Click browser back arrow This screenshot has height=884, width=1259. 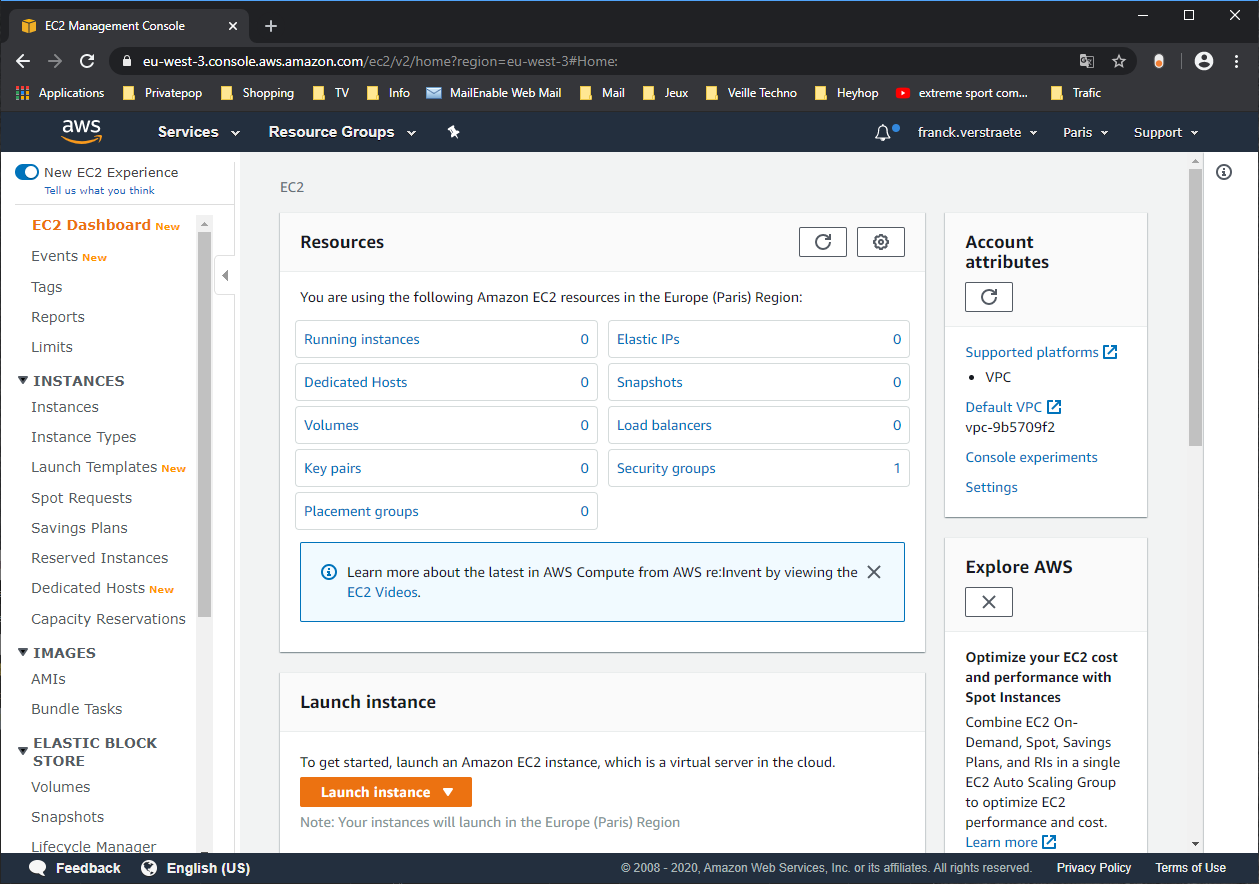click(x=23, y=61)
